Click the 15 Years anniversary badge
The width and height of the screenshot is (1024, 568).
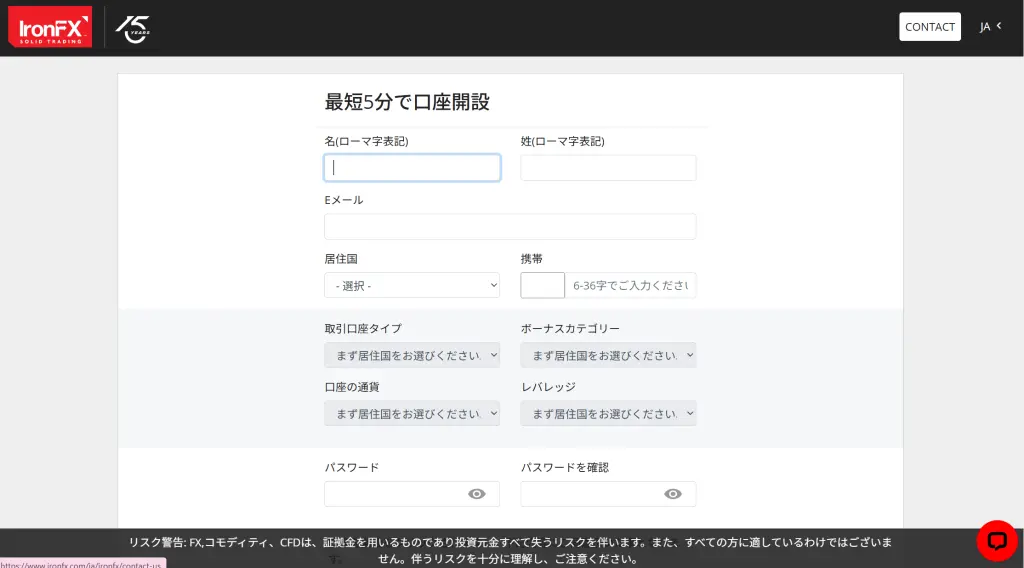click(x=132, y=28)
